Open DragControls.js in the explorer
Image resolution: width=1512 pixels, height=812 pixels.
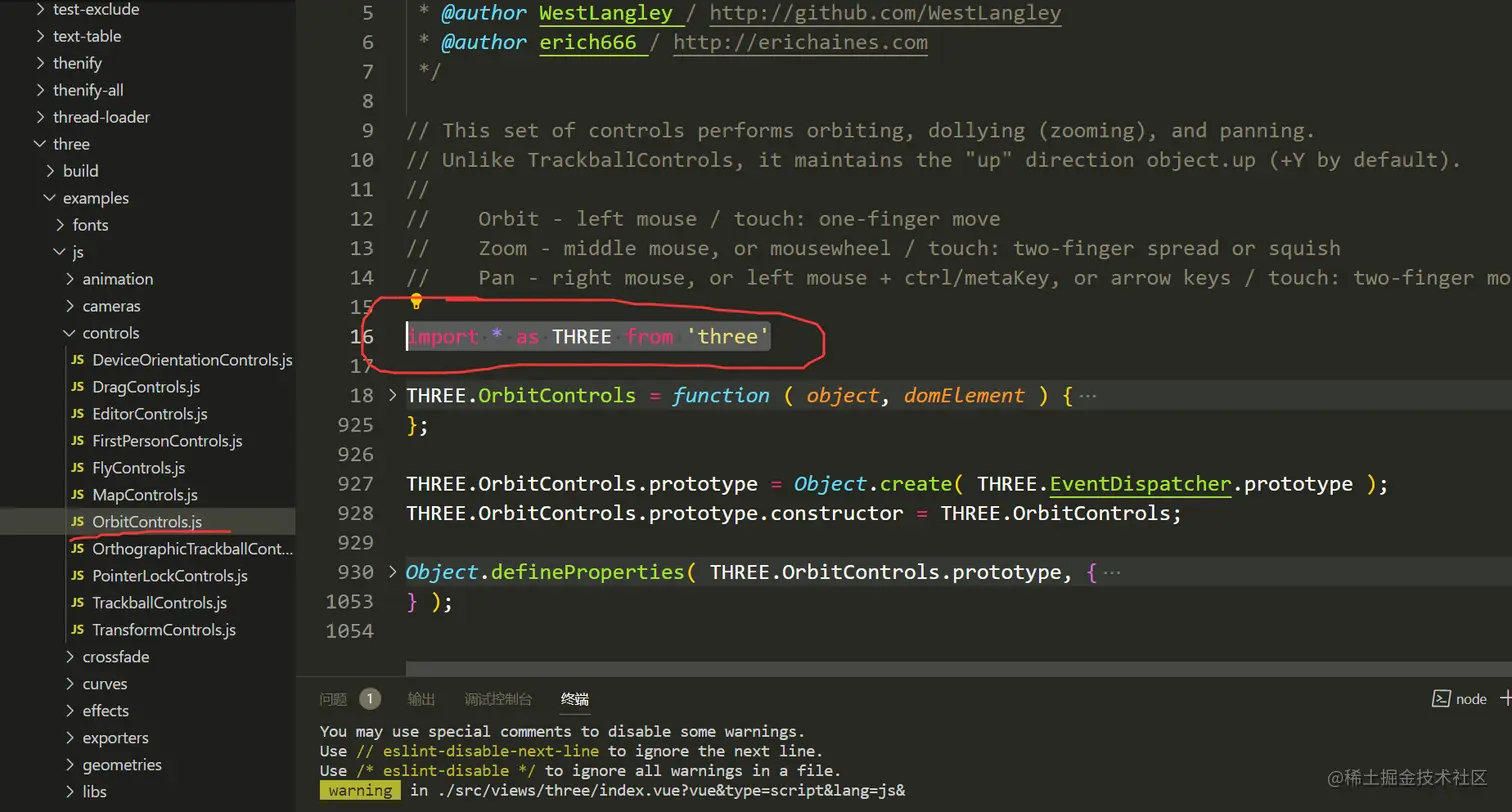pyautogui.click(x=146, y=387)
